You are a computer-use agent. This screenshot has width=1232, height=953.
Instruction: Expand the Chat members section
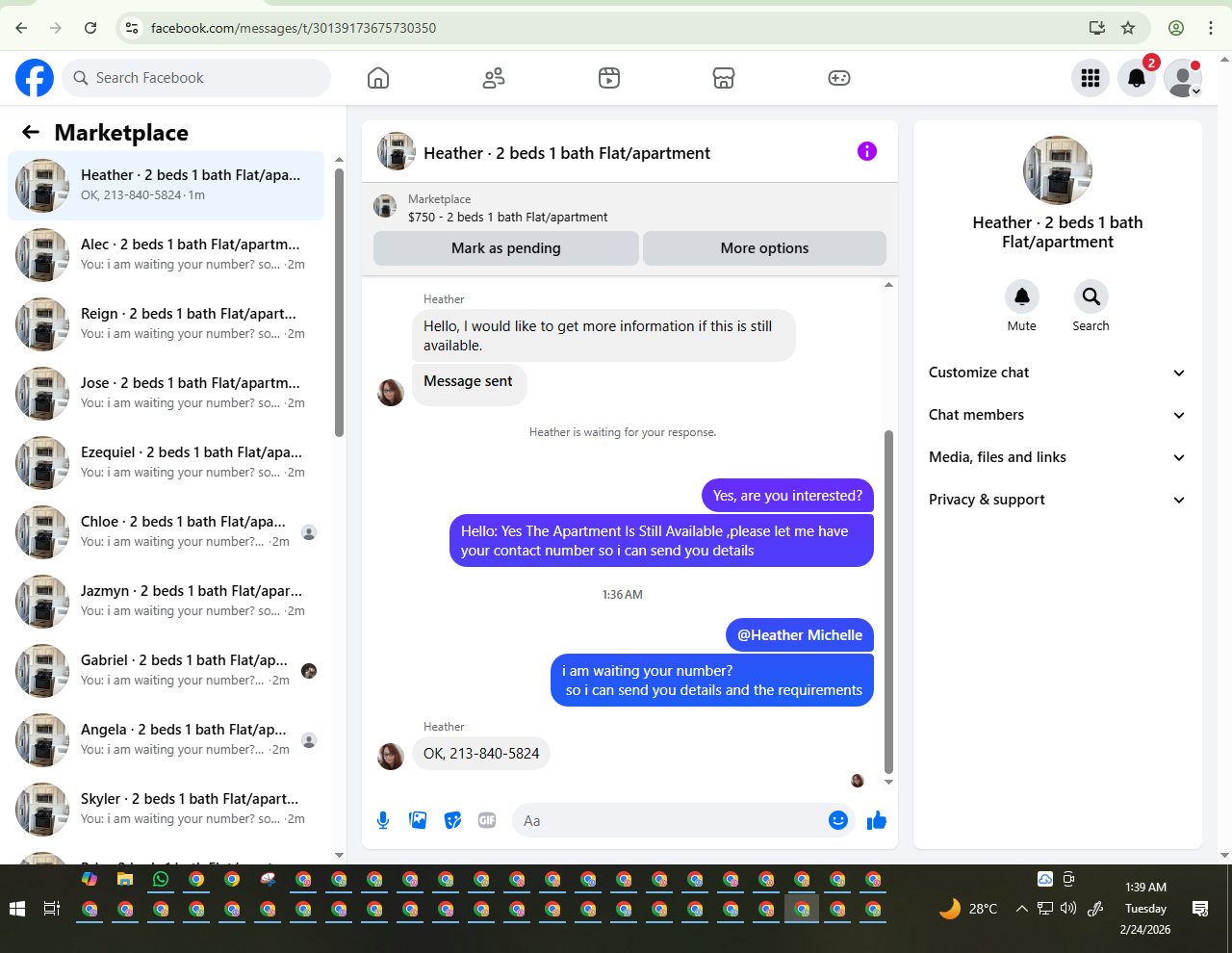tap(1058, 415)
